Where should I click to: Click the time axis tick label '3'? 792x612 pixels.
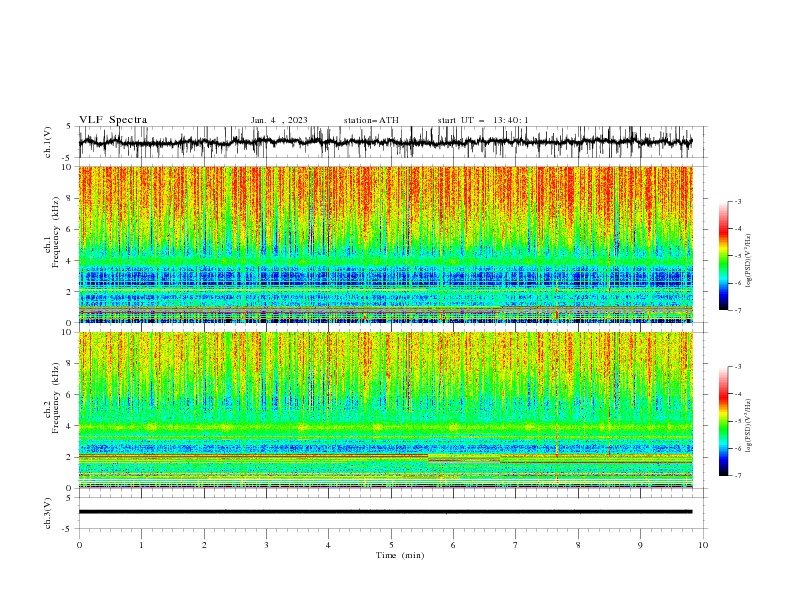[266, 545]
